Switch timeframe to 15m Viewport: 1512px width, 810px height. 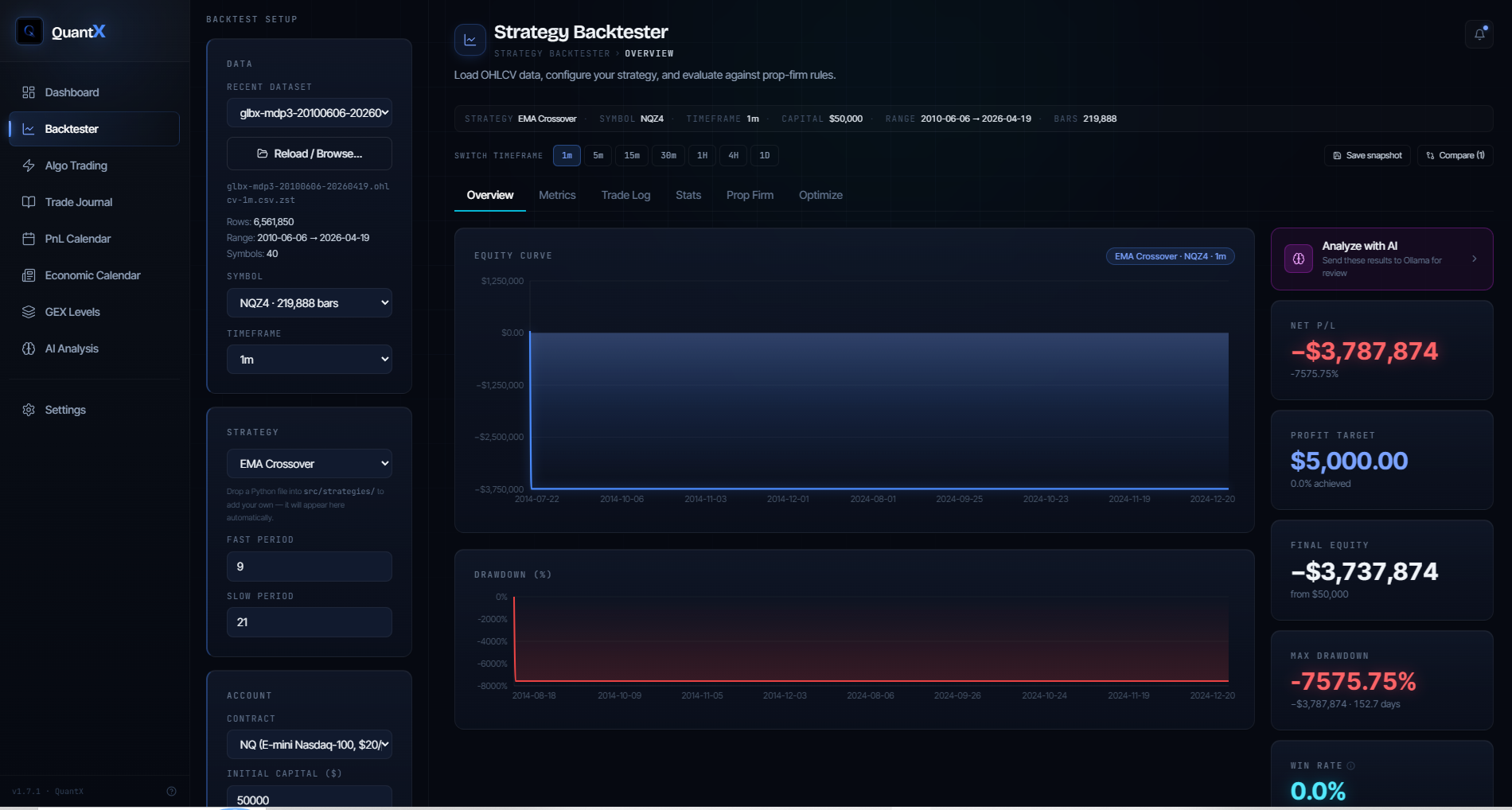pos(632,156)
